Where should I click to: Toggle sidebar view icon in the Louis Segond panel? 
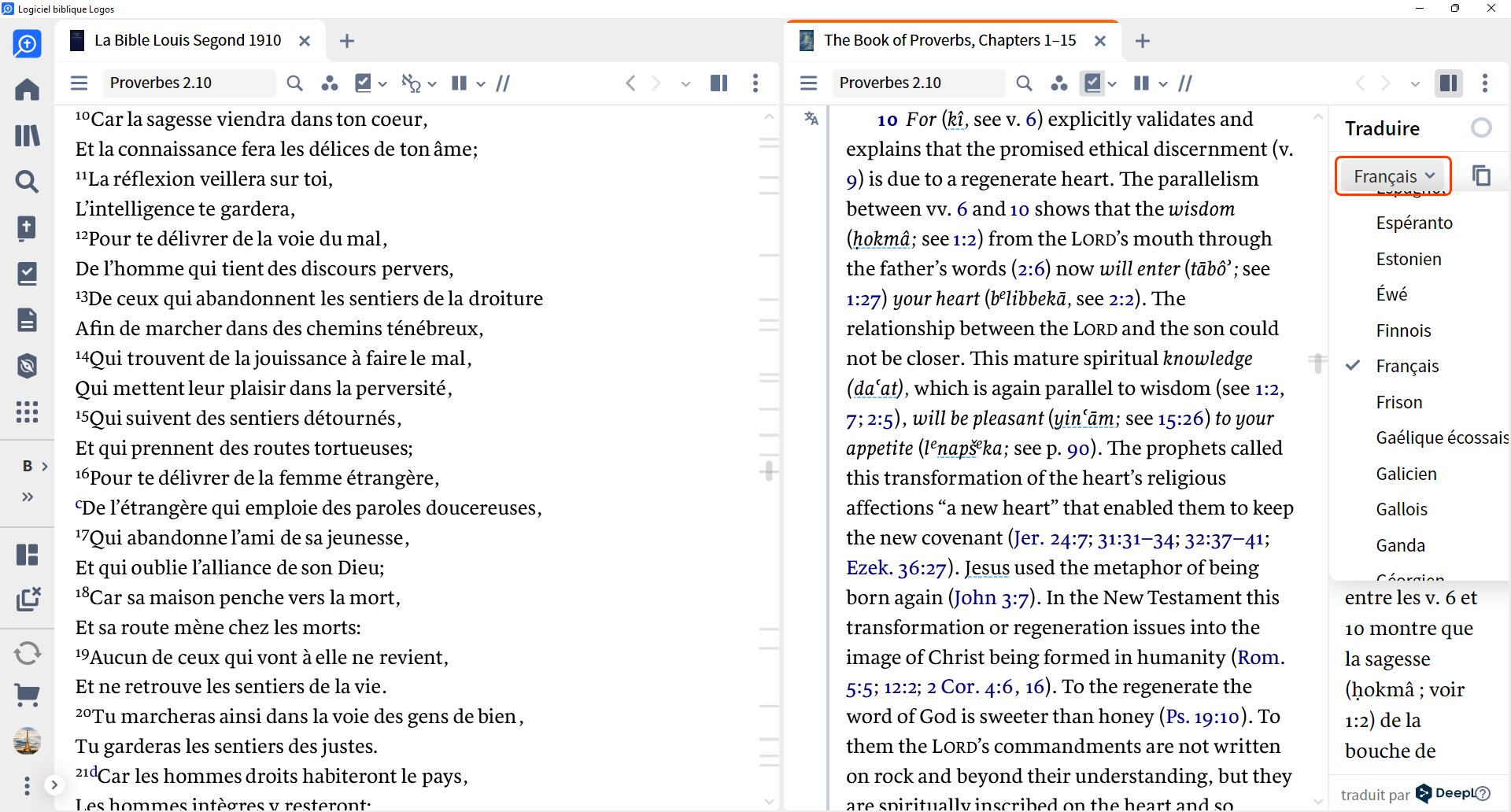pos(719,83)
